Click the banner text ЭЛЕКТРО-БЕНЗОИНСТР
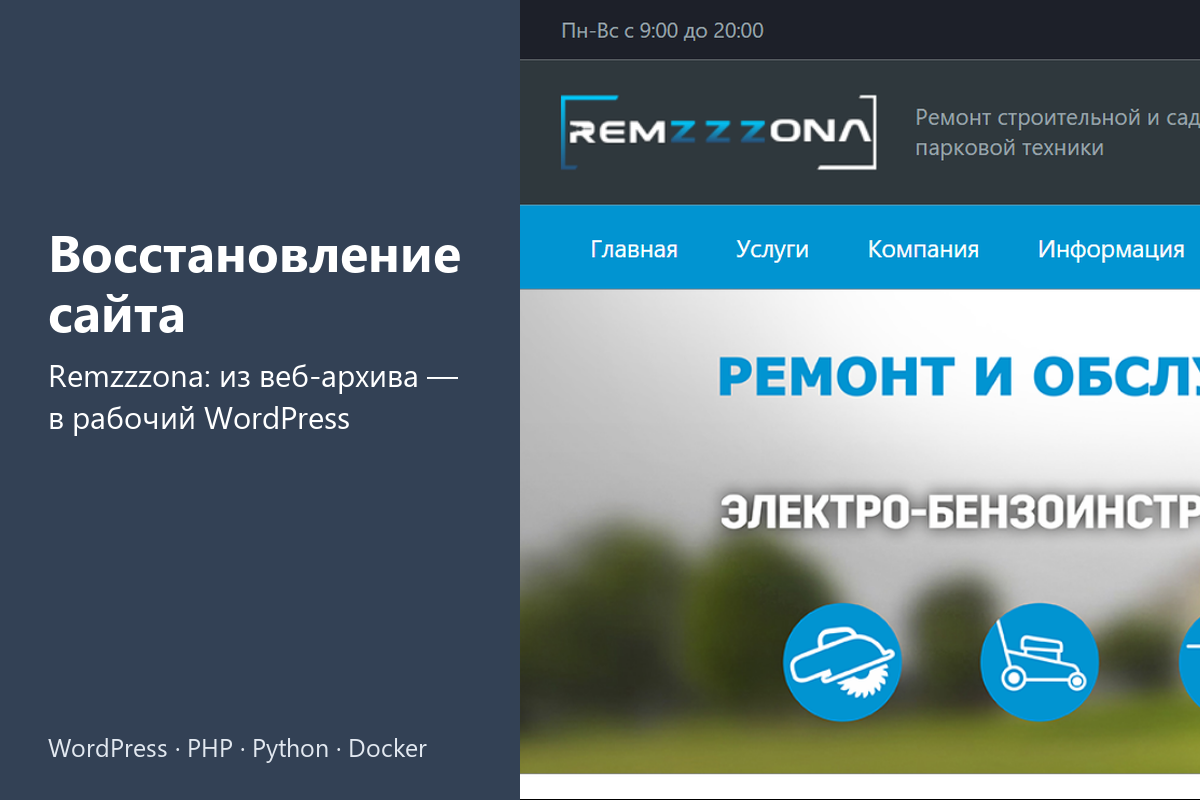The width and height of the screenshot is (1200, 800). coord(960,510)
